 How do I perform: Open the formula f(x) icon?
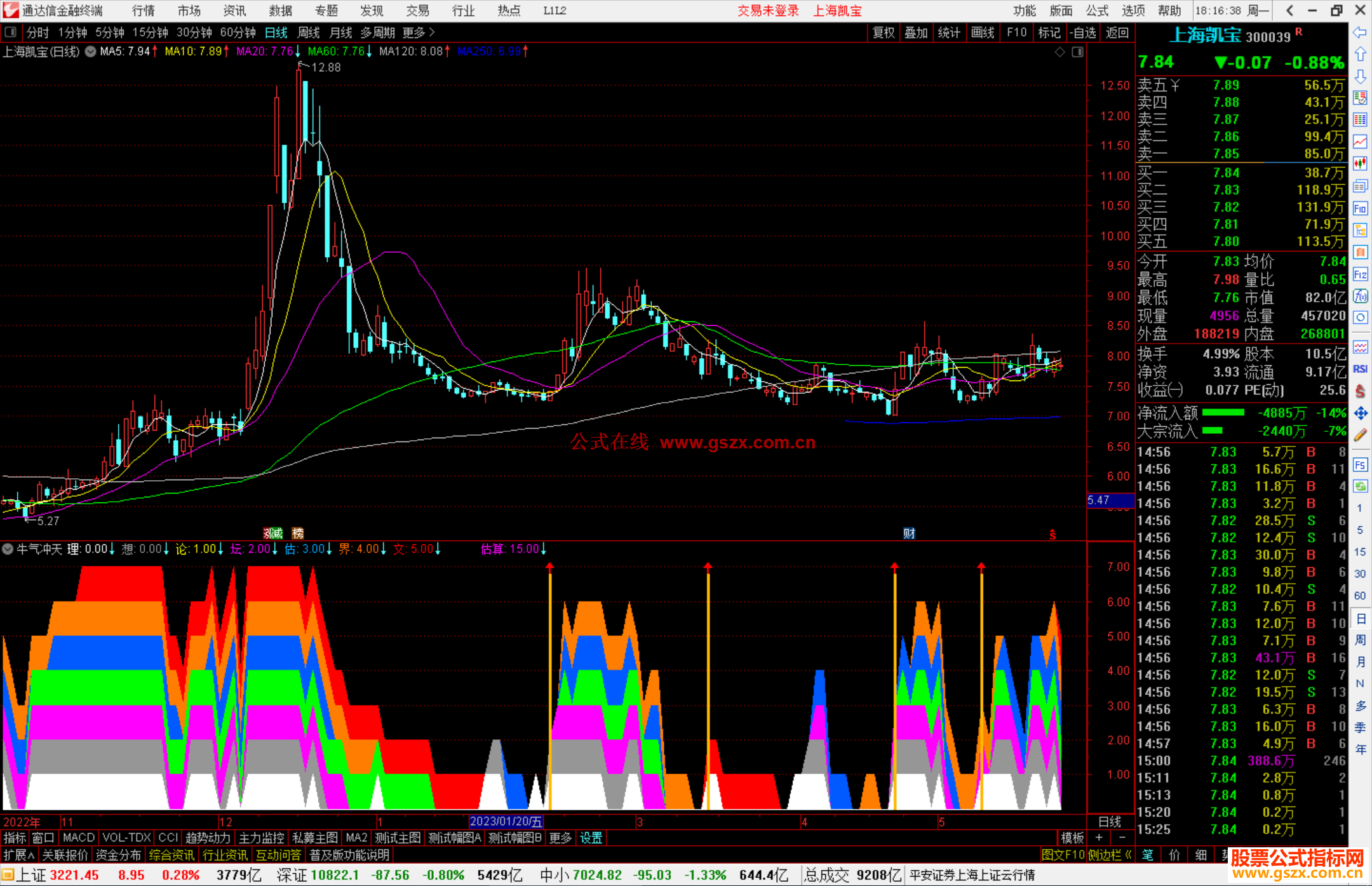click(1360, 296)
